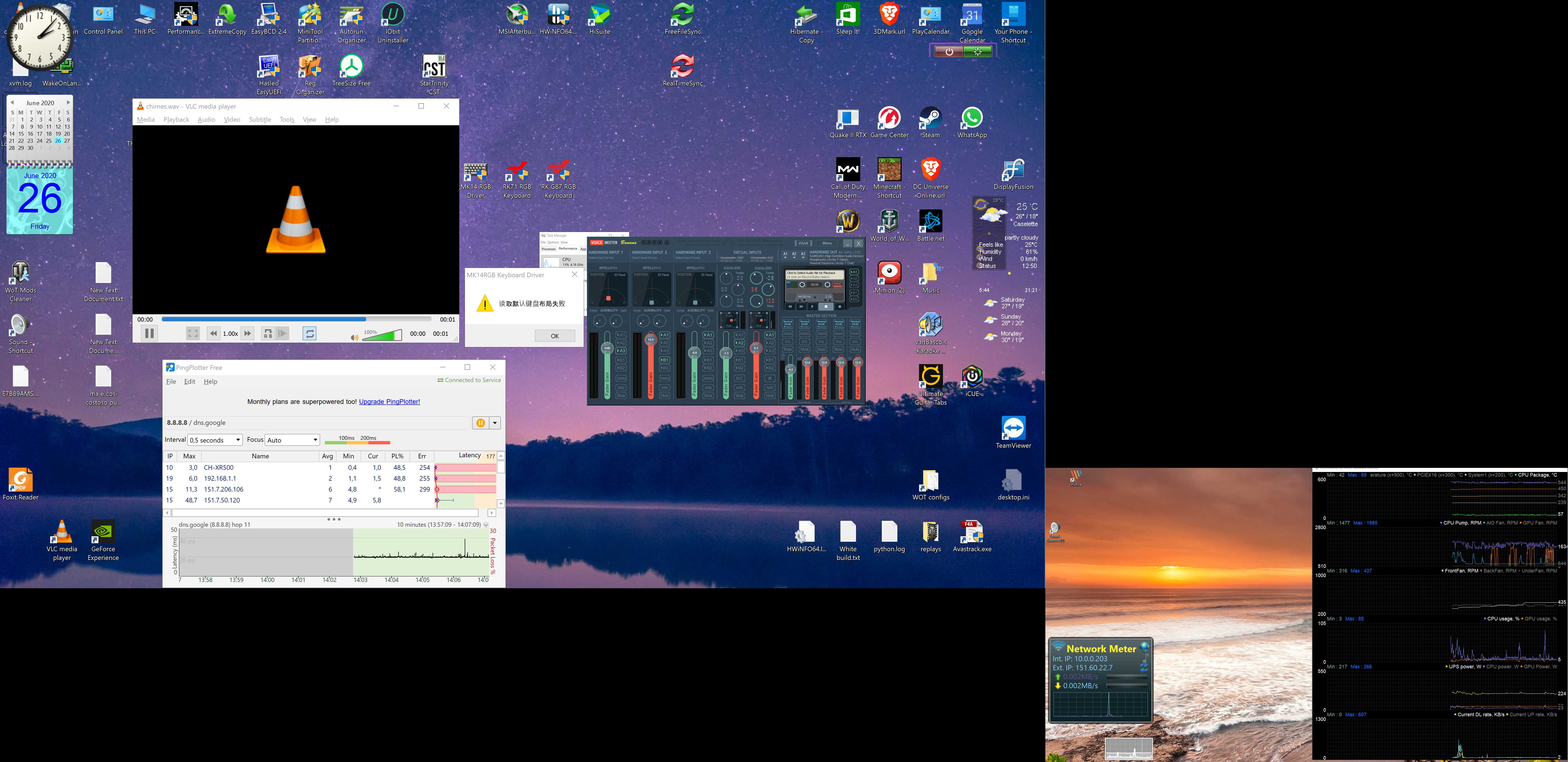Mute VLC via the speaker icon

[x=354, y=337]
